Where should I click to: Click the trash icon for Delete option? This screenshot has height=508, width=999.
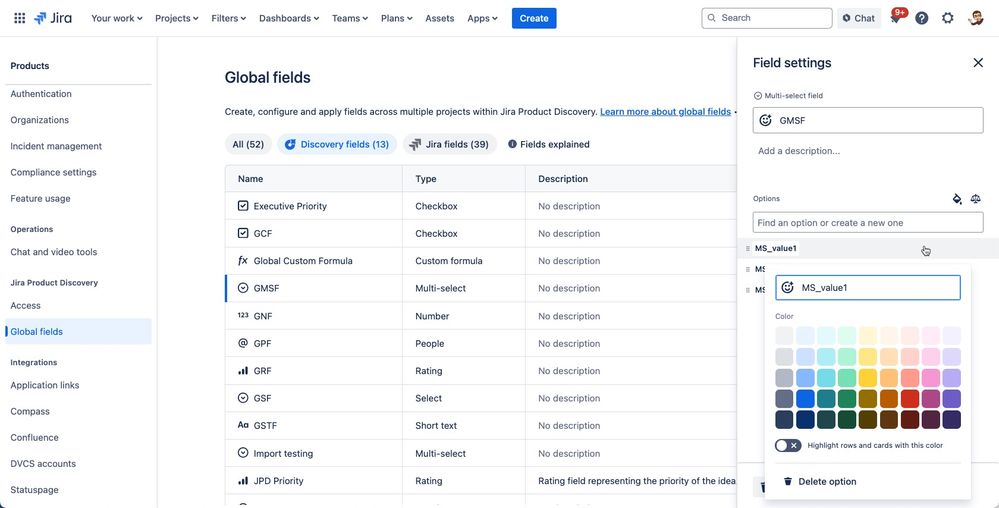point(787,481)
